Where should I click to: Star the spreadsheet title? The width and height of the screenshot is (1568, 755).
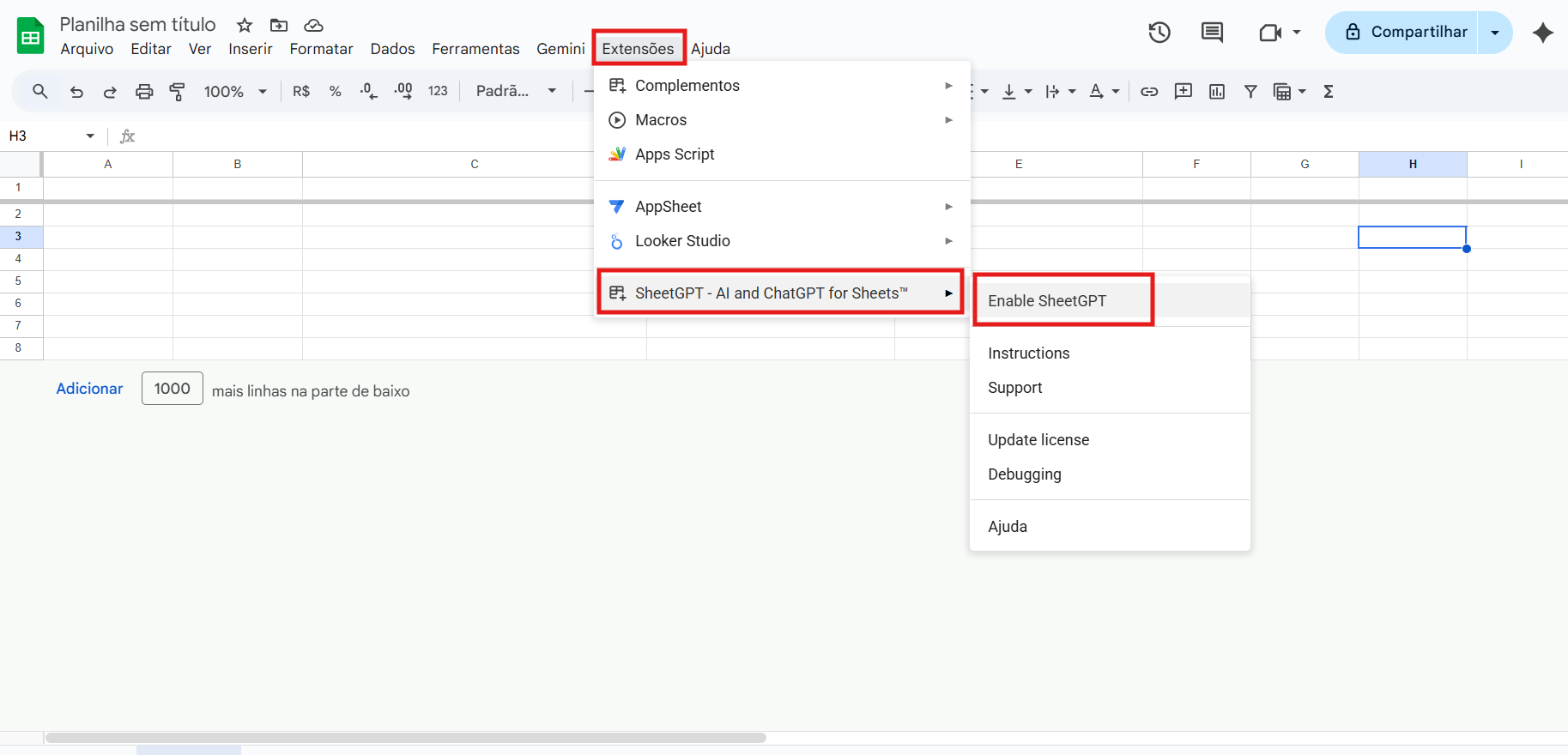[245, 25]
